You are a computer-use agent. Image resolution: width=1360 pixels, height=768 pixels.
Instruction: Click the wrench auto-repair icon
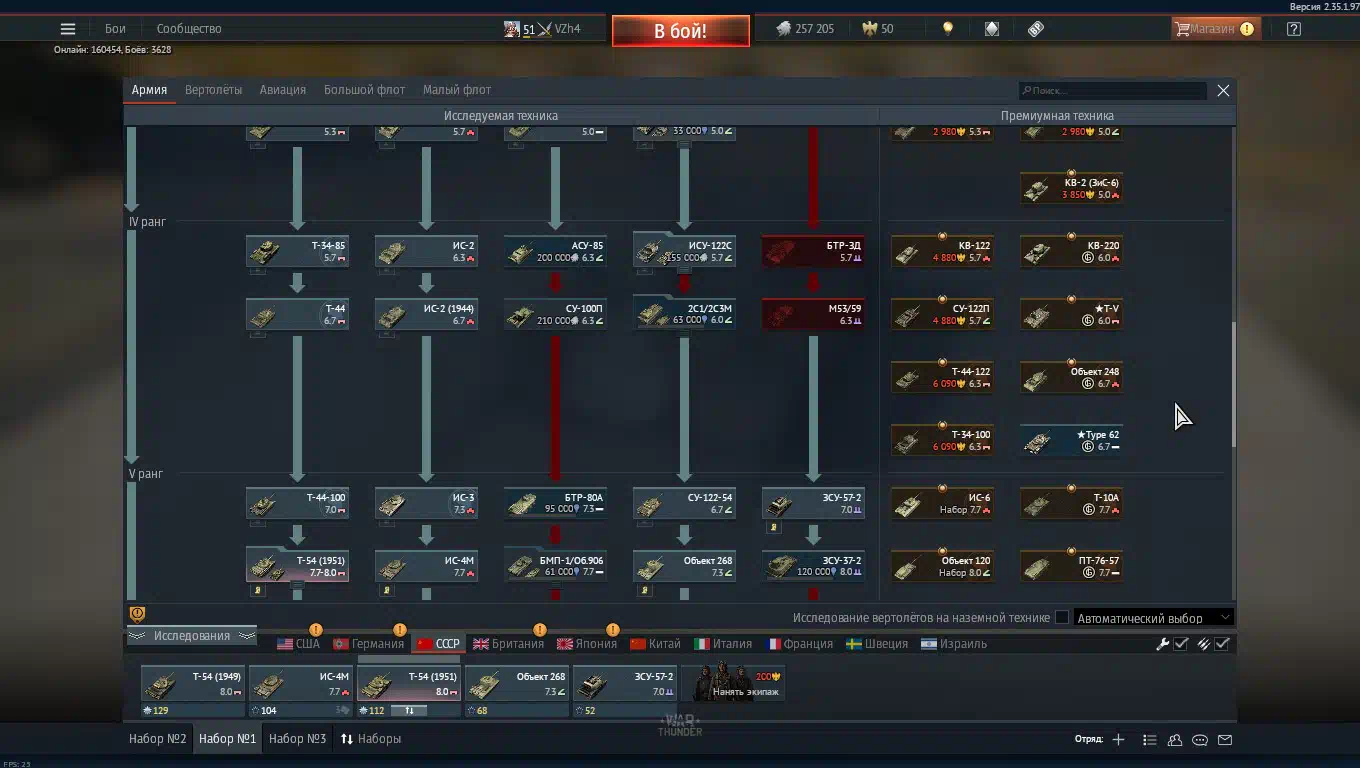click(x=1163, y=644)
